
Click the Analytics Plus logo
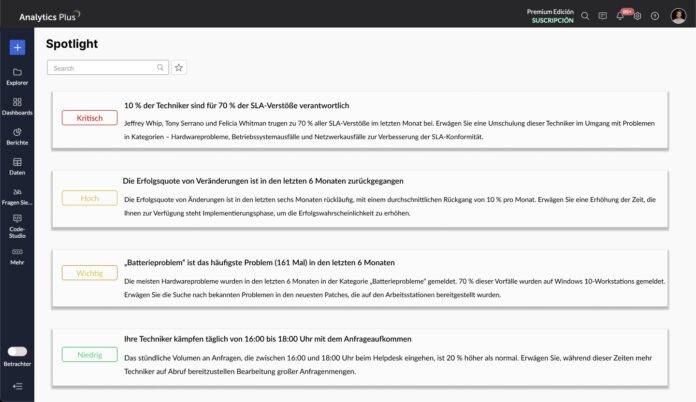49,16
